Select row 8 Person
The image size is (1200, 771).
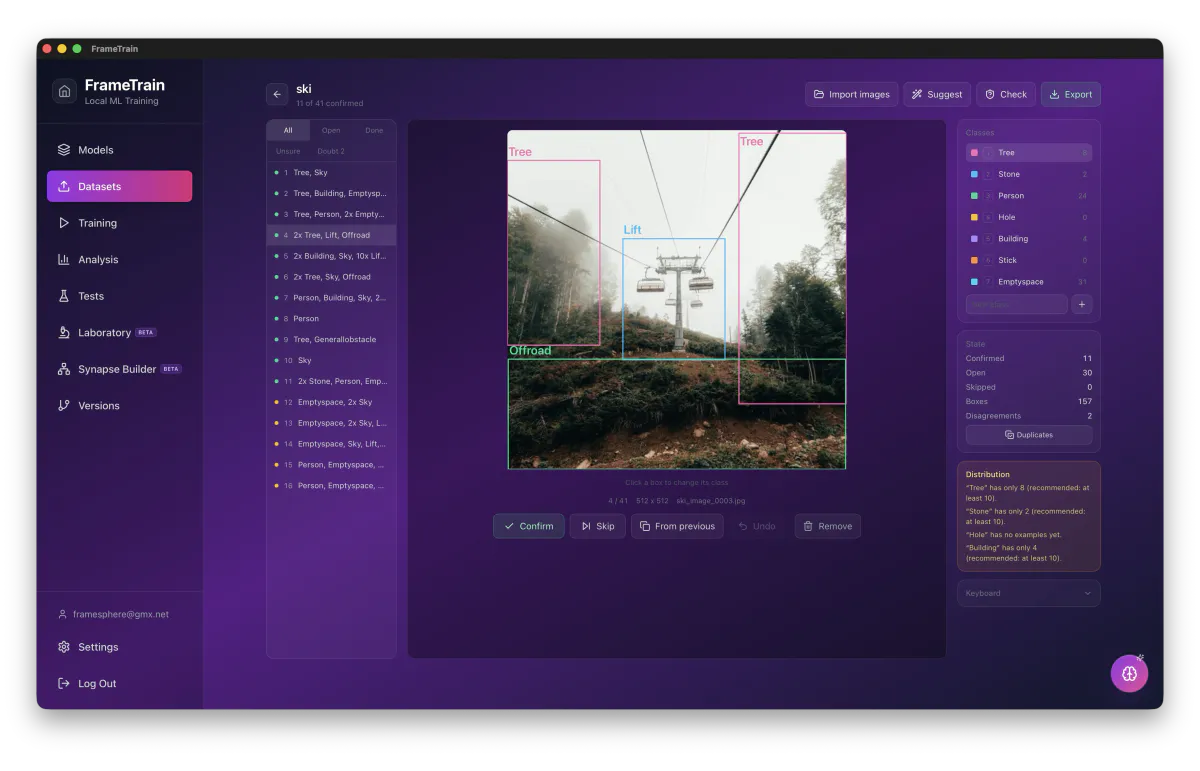pyautogui.click(x=331, y=319)
